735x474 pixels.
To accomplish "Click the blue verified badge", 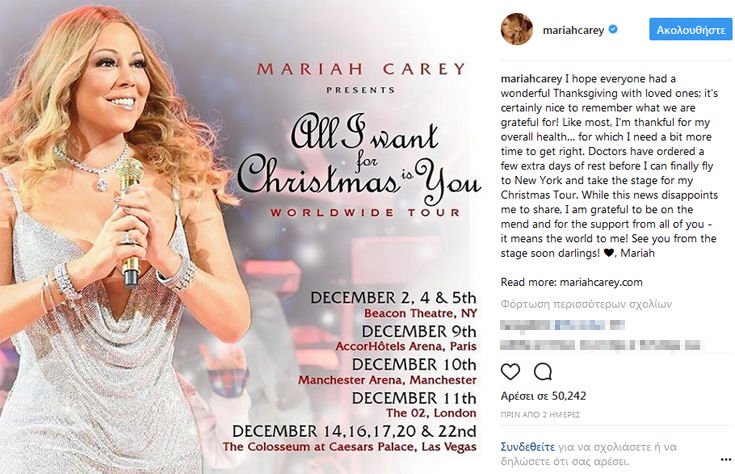I will click(613, 30).
